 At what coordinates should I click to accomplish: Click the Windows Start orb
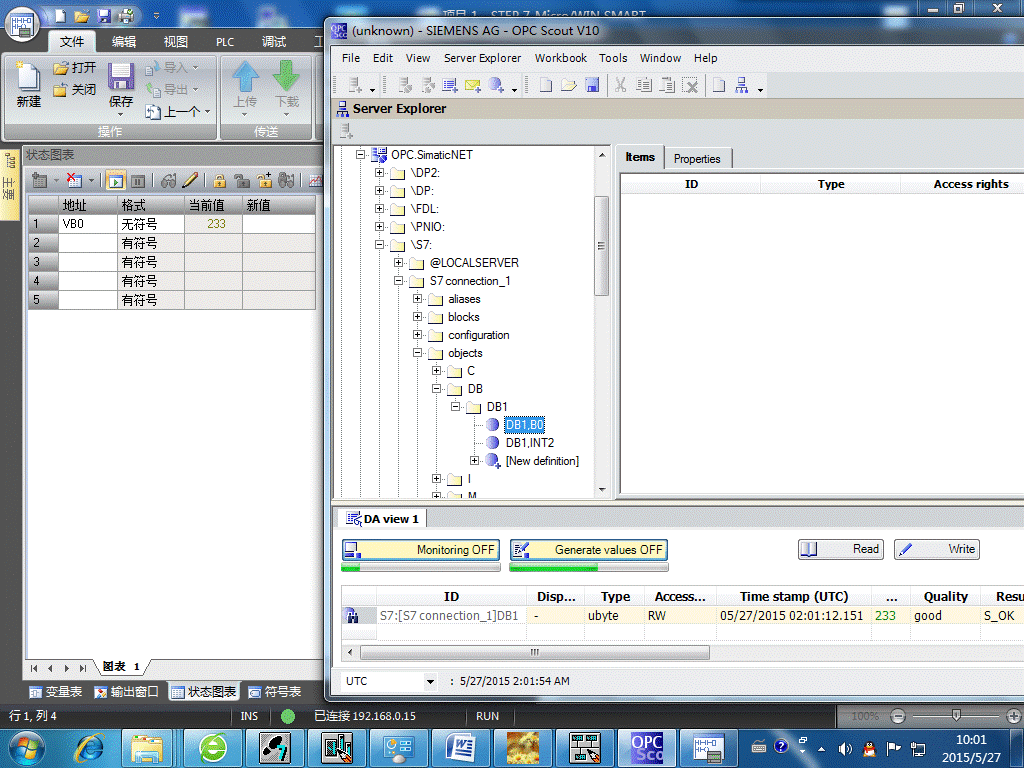point(27,748)
